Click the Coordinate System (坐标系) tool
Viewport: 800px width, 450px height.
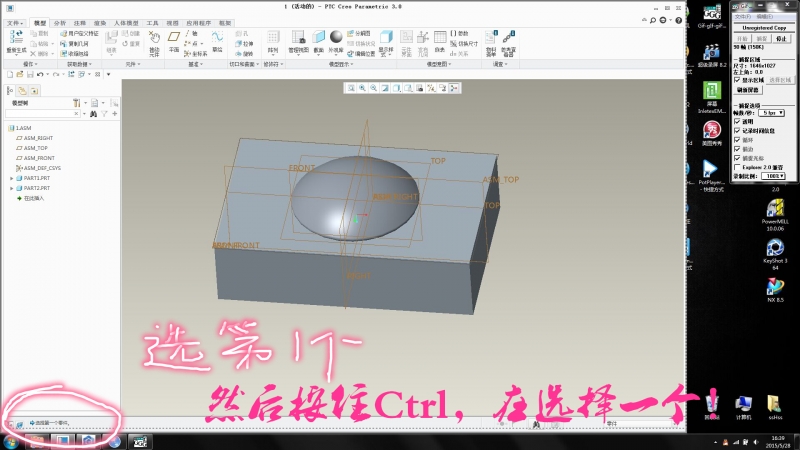pyautogui.click(x=195, y=54)
